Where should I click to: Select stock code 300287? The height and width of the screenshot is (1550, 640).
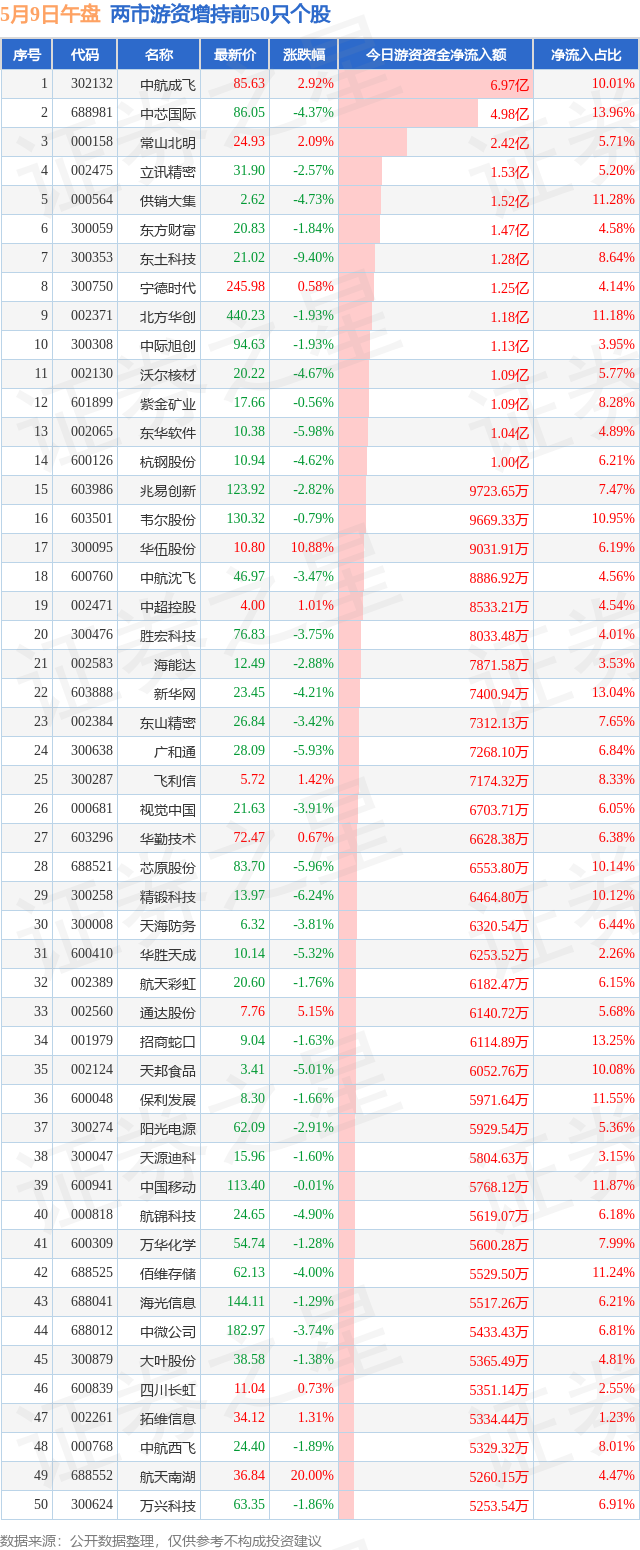tap(92, 780)
